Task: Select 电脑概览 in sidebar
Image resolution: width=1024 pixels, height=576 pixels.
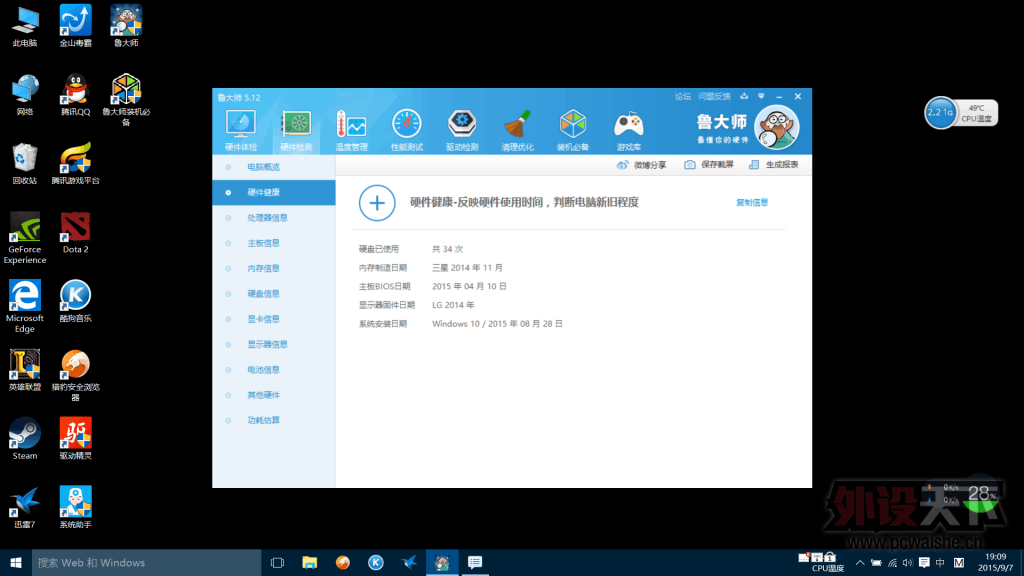Action: tap(263, 167)
